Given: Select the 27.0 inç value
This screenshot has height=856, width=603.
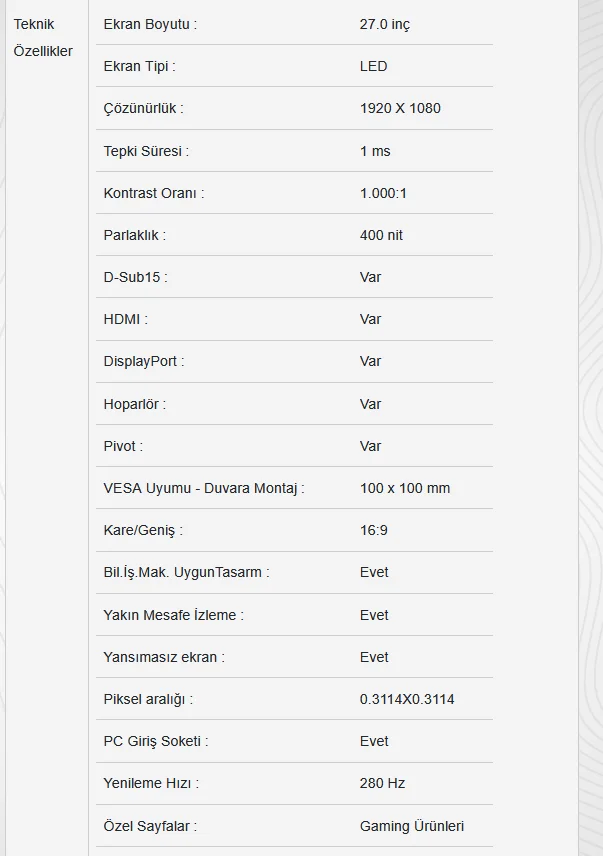Looking at the screenshot, I should (385, 24).
